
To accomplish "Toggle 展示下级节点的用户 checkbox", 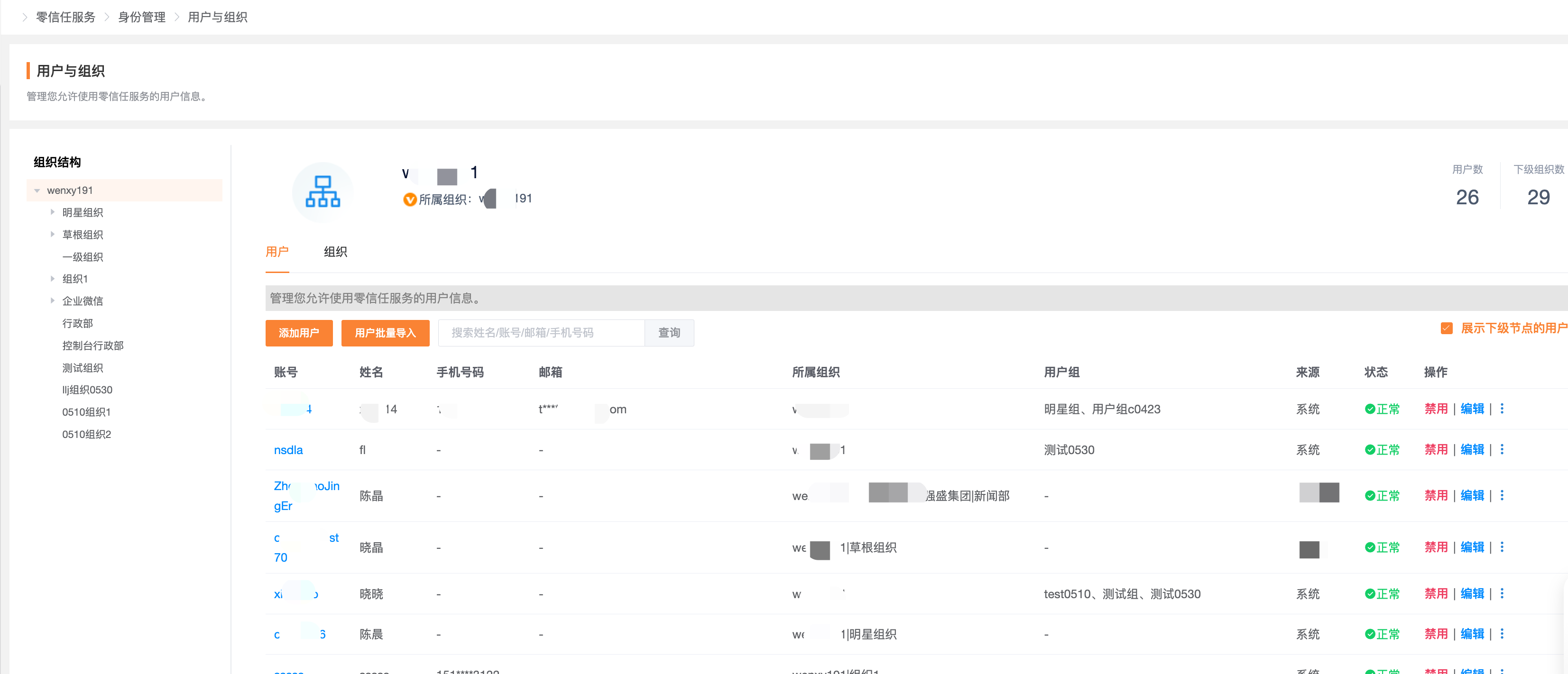I will [1447, 328].
